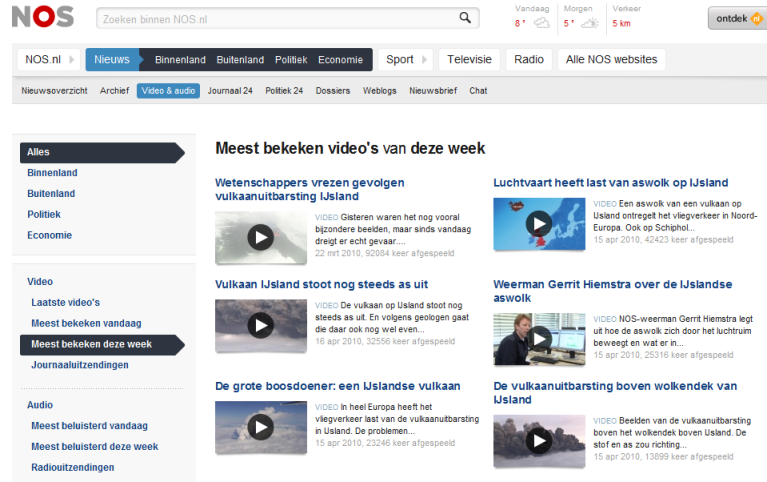
Task: Open the Televisie tab
Action: pos(469,60)
